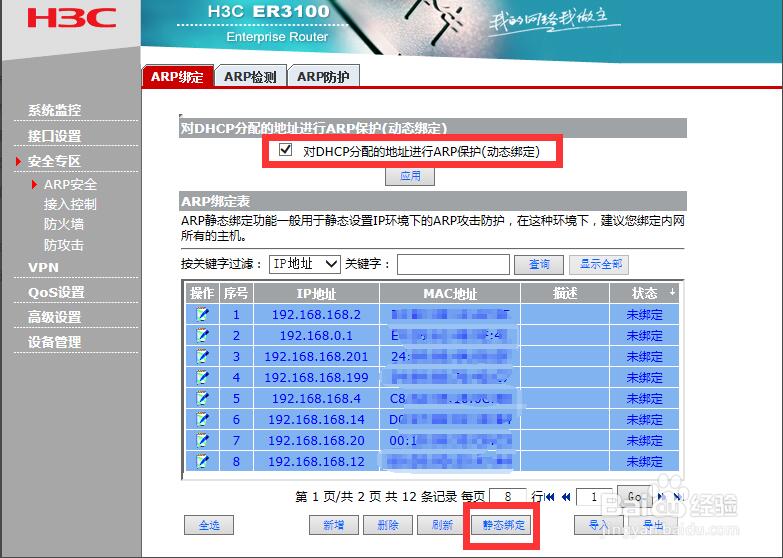Click IP address 192.168.168.14 cell
The height and width of the screenshot is (558, 783).
pos(316,419)
